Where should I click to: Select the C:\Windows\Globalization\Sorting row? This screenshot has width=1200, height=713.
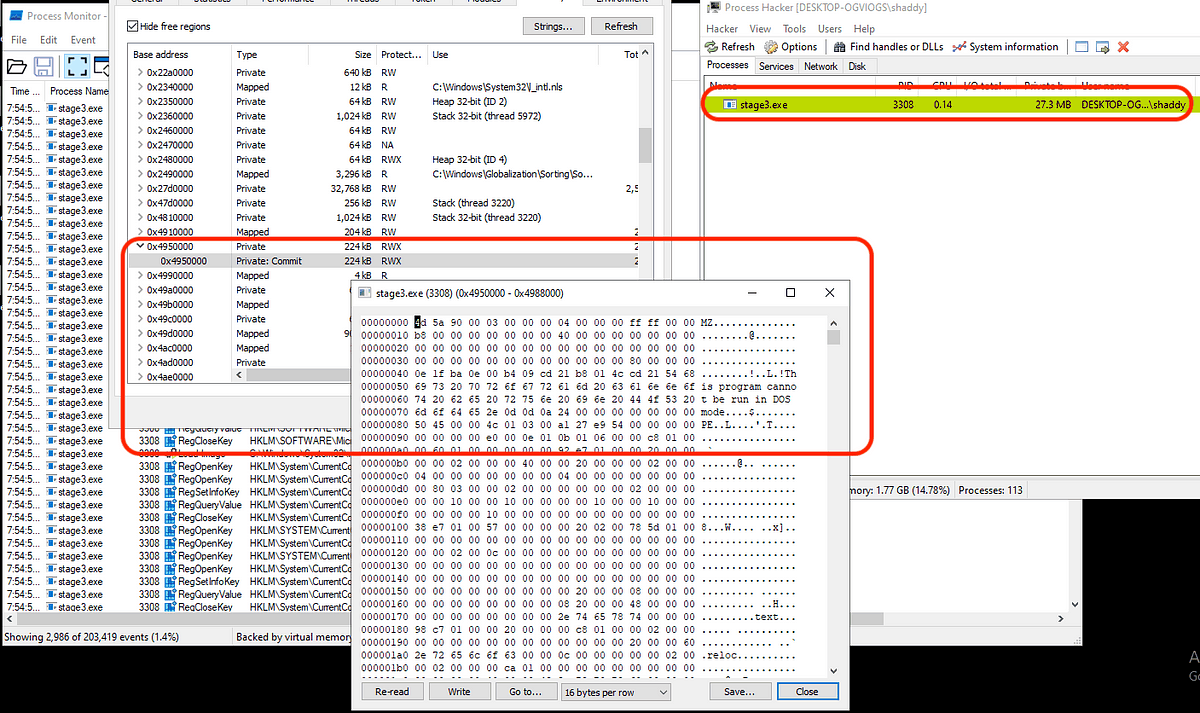(x=384, y=174)
